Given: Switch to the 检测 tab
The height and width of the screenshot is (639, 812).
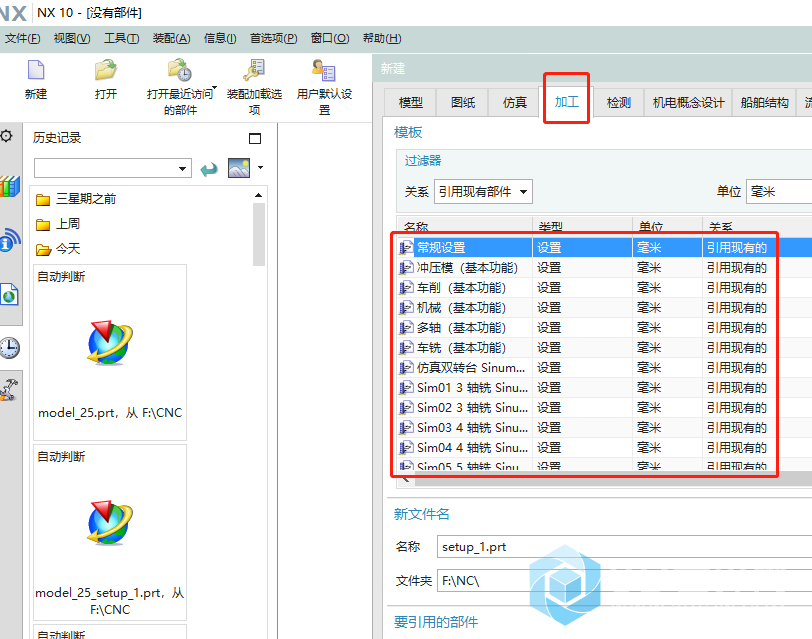Looking at the screenshot, I should click(x=619, y=103).
